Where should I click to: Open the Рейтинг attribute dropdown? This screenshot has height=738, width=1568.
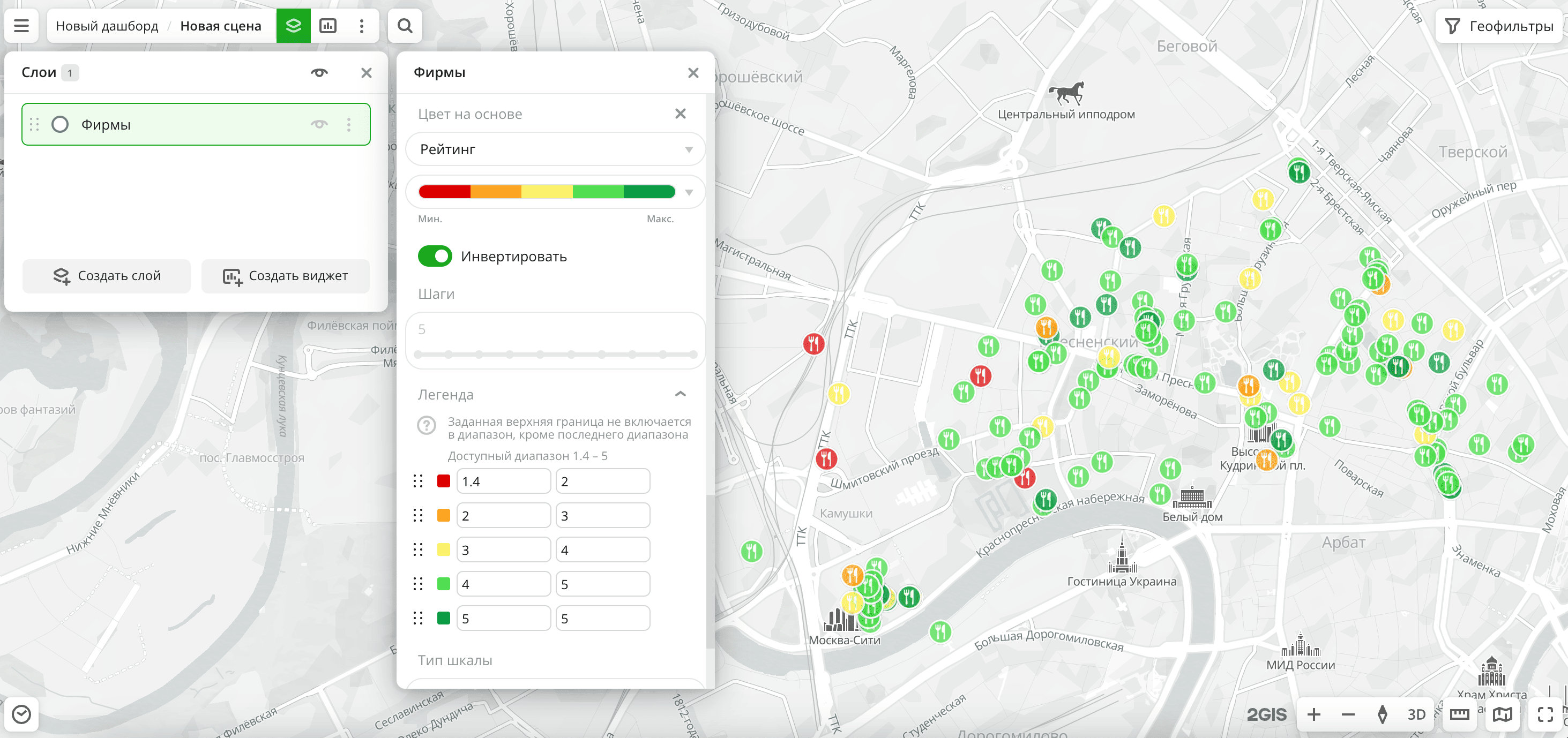point(555,149)
